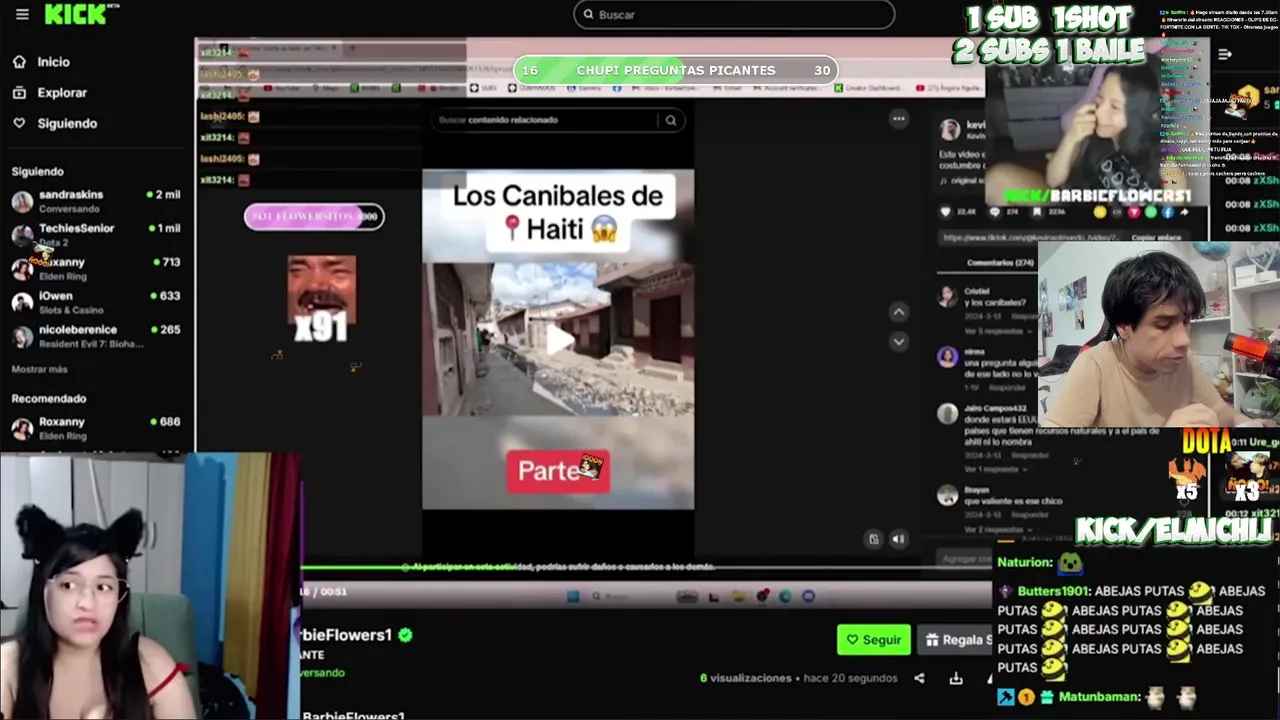
Task: Click the verified badge beside BarbieFlowers1
Action: click(x=405, y=635)
